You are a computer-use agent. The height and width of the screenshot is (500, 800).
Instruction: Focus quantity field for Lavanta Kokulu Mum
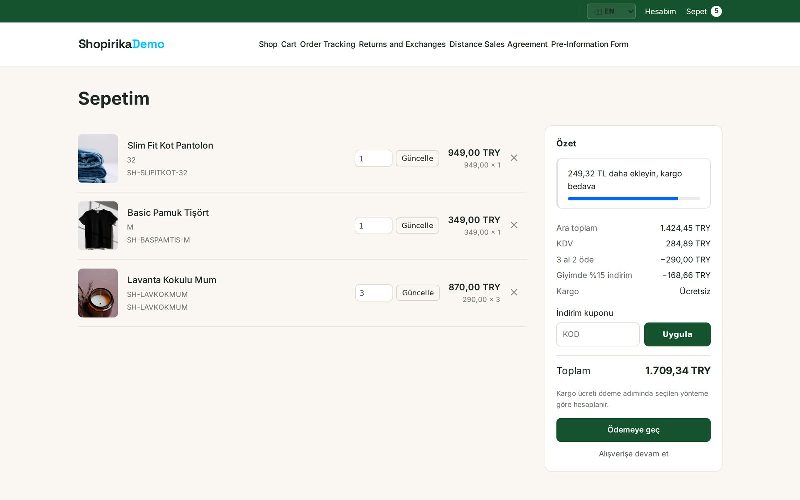(x=373, y=293)
